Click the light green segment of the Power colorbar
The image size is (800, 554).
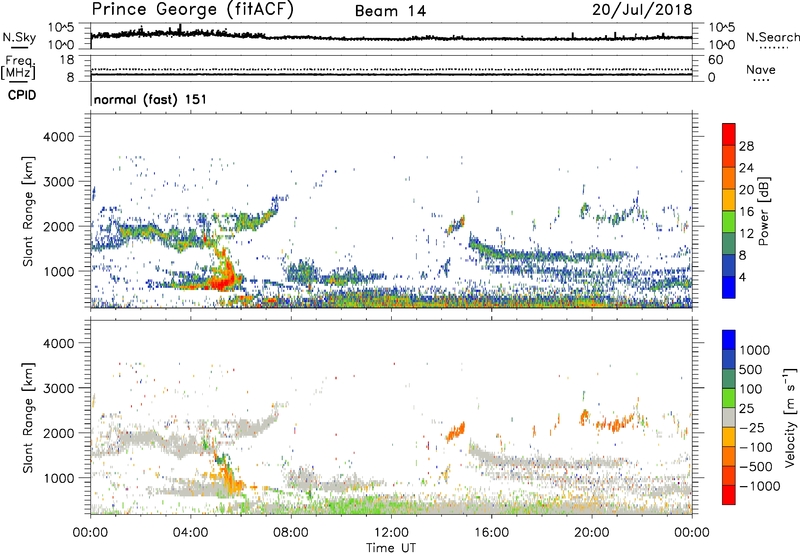click(x=729, y=221)
